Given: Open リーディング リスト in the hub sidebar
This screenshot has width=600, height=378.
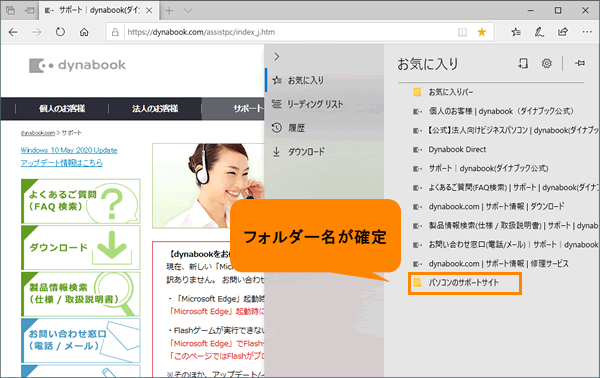Looking at the screenshot, I should coord(324,104).
